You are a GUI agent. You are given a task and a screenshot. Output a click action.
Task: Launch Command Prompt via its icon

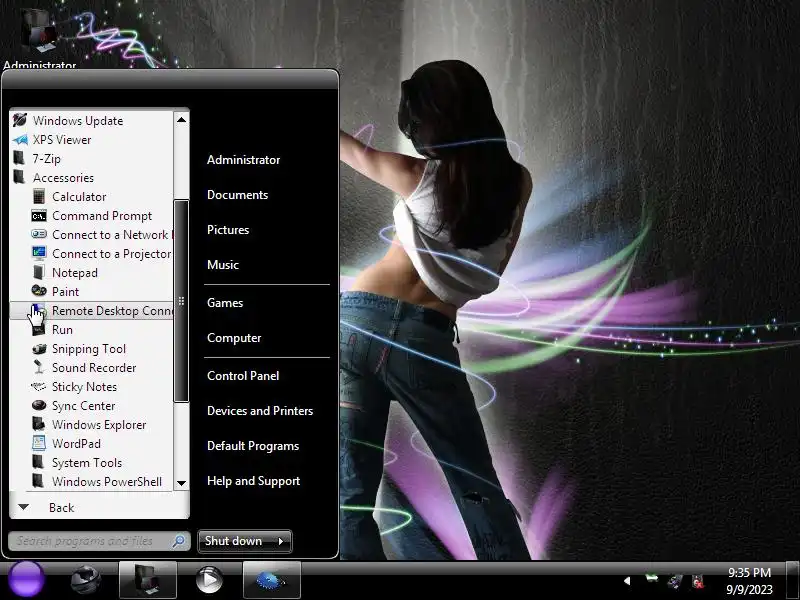39,216
